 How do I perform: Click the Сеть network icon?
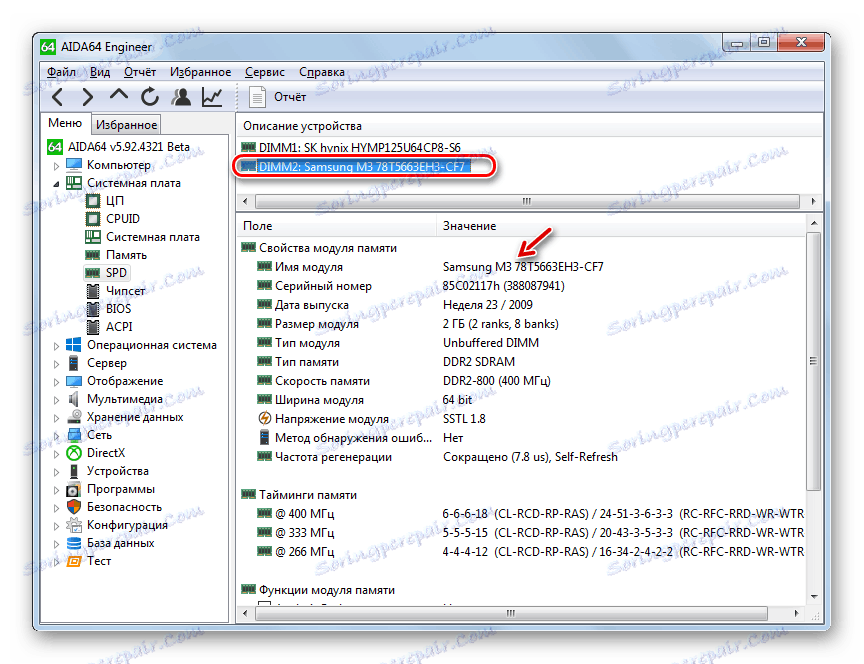(74, 435)
